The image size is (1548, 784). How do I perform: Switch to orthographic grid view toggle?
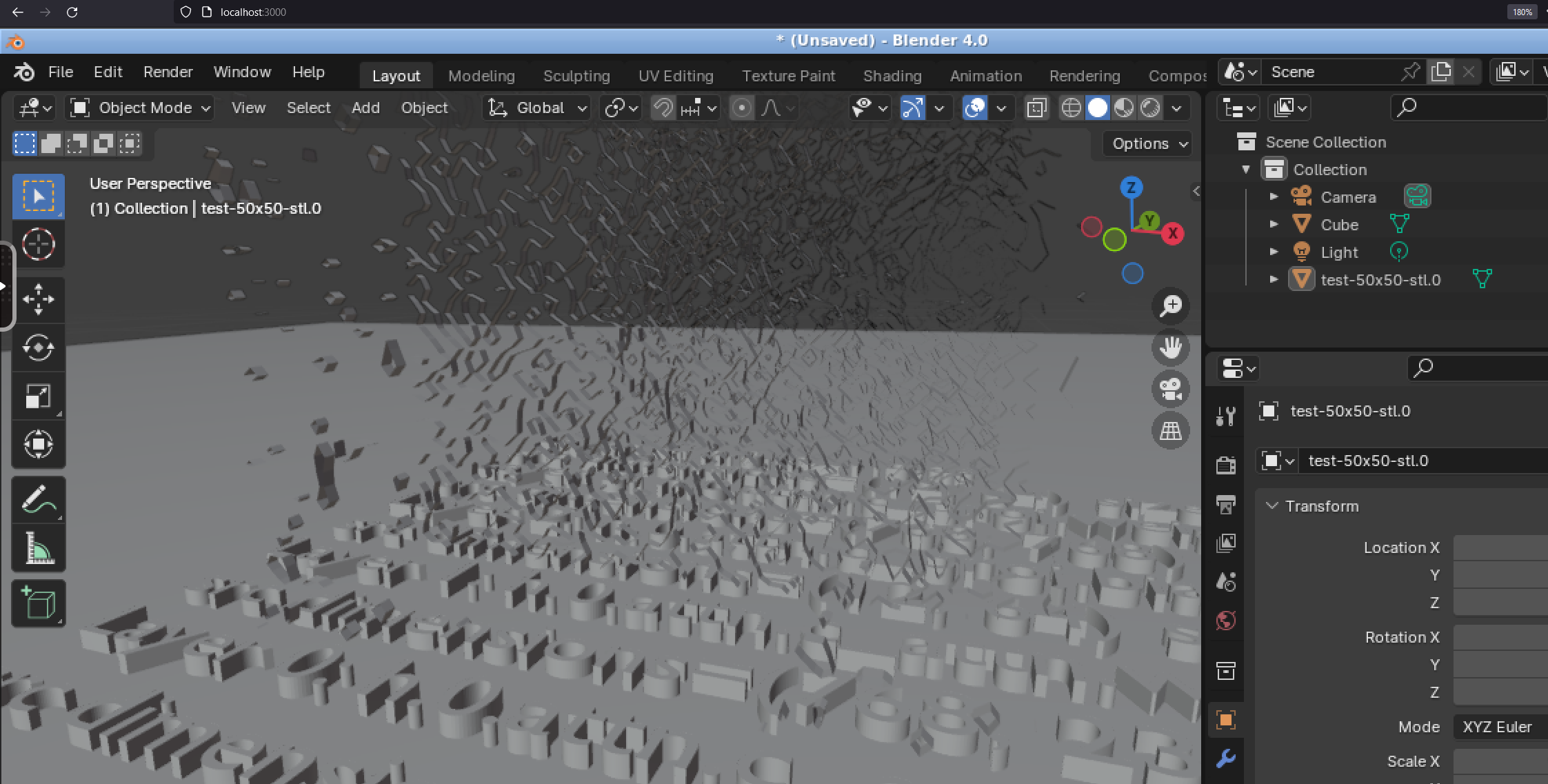tap(1170, 431)
